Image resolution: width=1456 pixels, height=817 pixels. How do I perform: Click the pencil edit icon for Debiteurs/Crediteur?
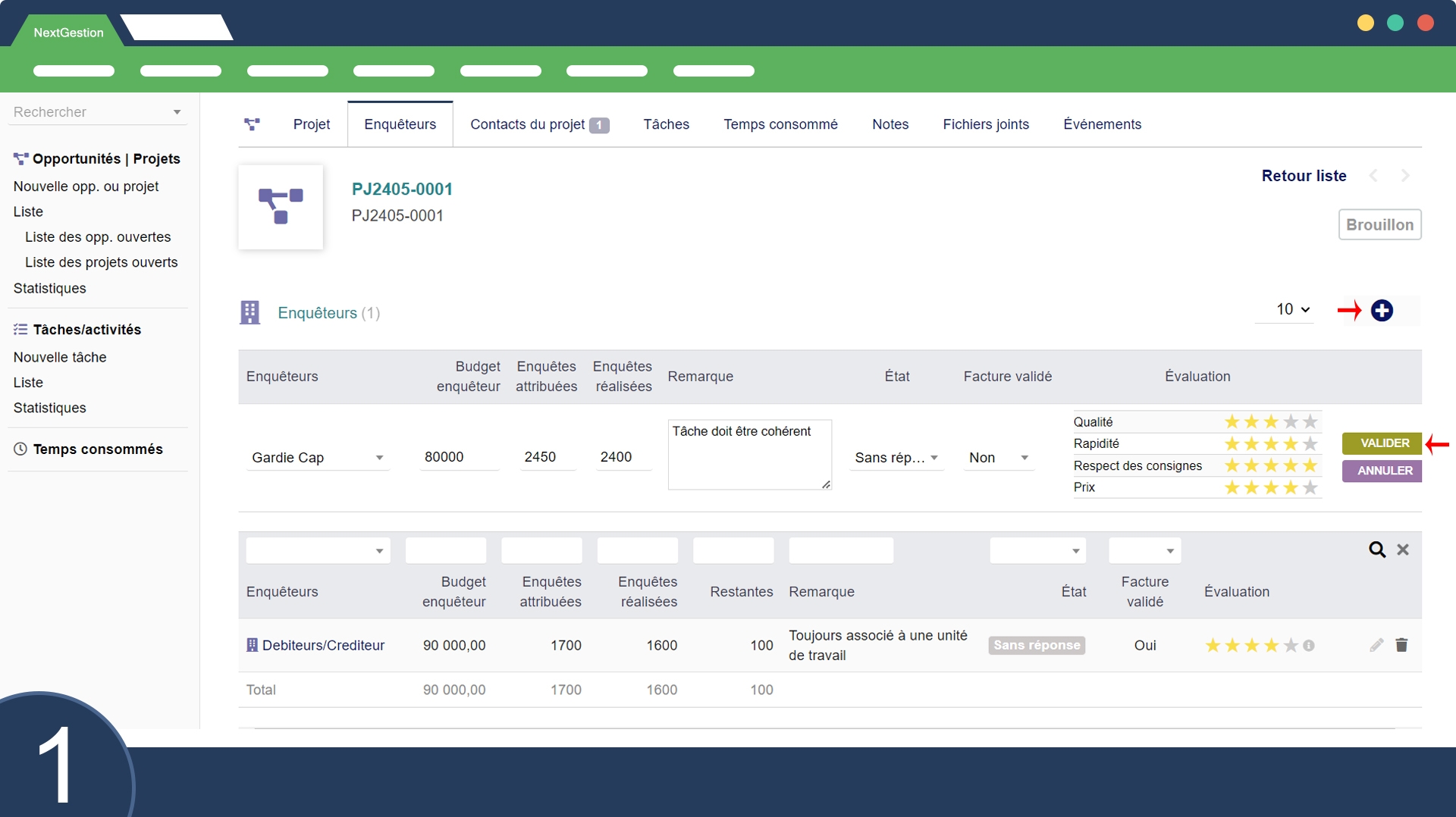point(1376,645)
